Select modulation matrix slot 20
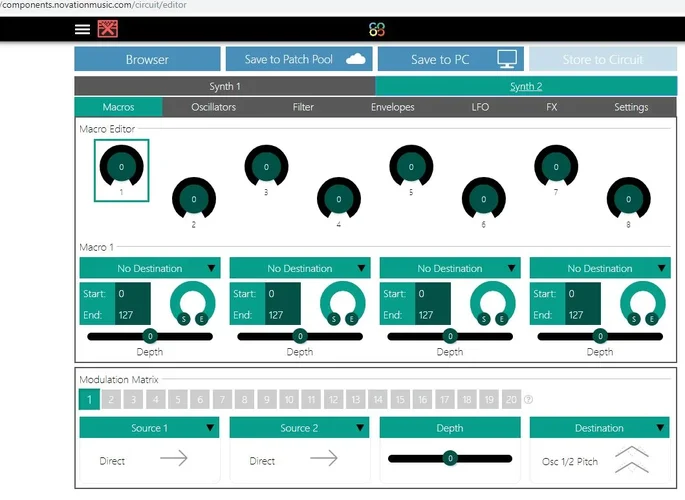Screen dimensions: 685x500 click(511, 399)
